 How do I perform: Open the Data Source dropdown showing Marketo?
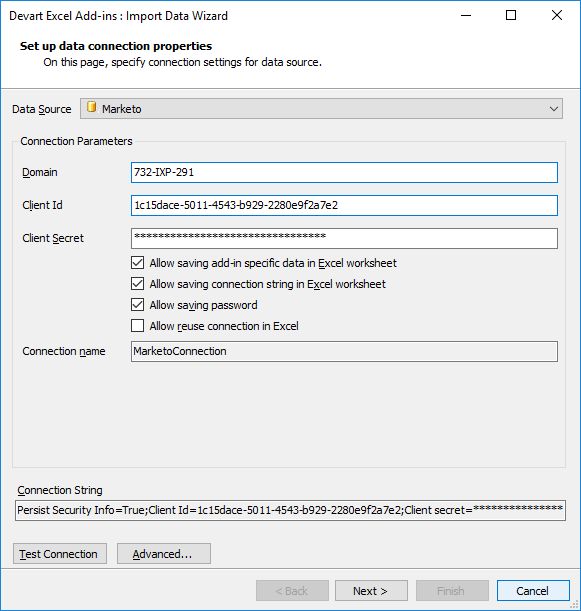point(321,109)
